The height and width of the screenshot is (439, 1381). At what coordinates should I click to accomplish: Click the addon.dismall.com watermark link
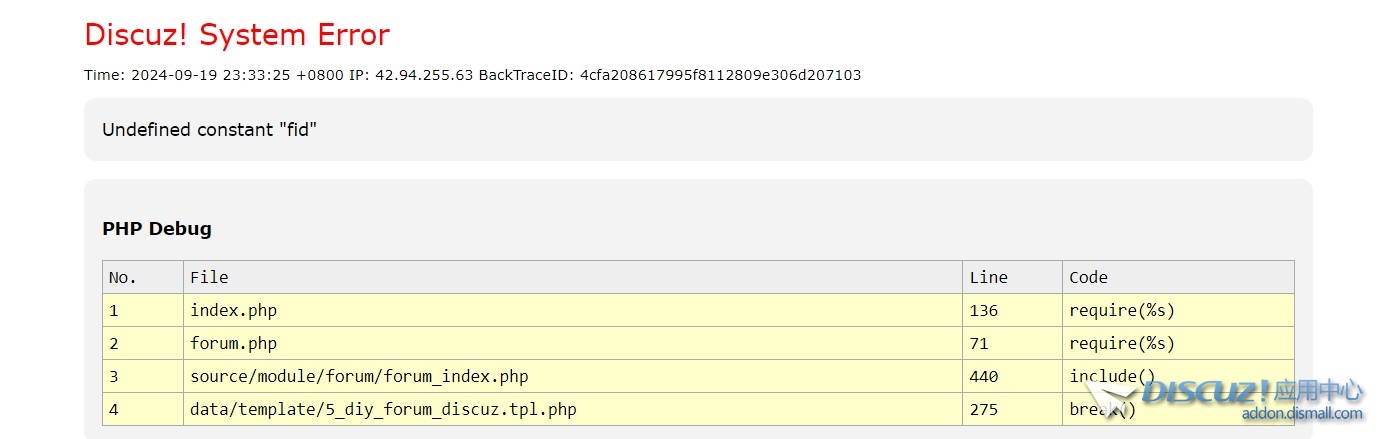(x=1302, y=414)
